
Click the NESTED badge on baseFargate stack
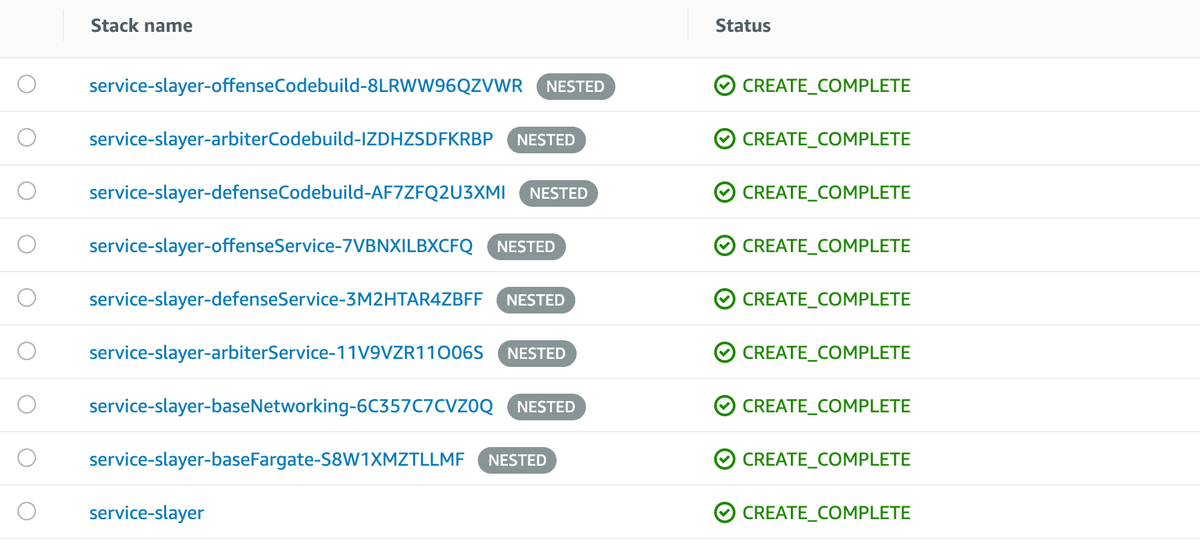pyautogui.click(x=517, y=460)
